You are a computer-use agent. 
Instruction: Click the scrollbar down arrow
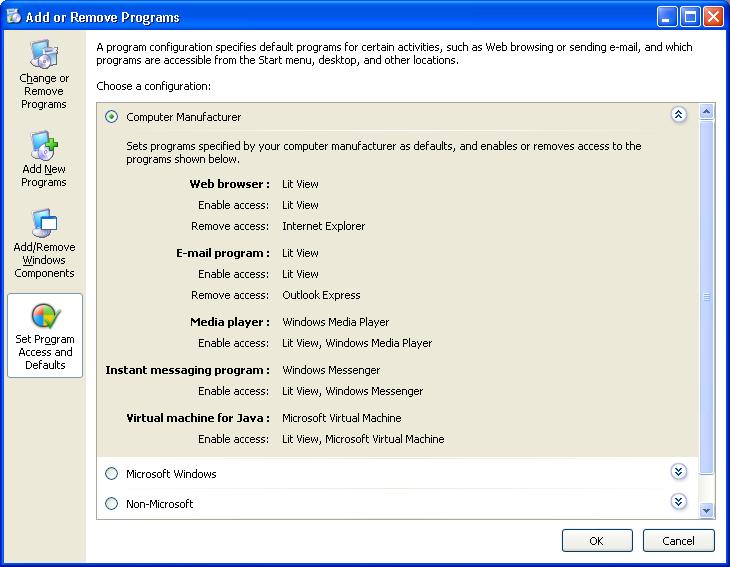click(x=706, y=511)
